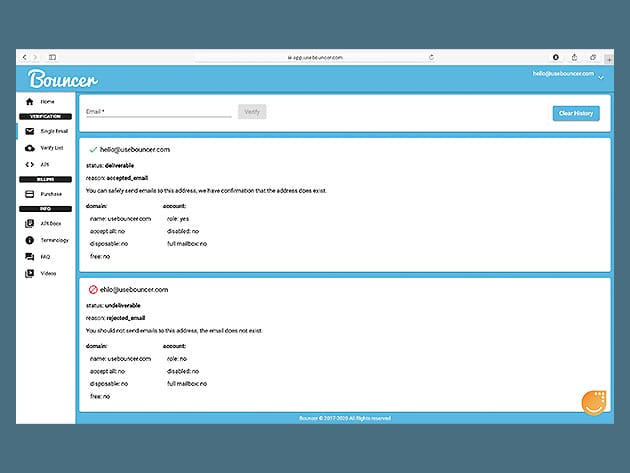Click the API code brackets icon

click(x=29, y=164)
